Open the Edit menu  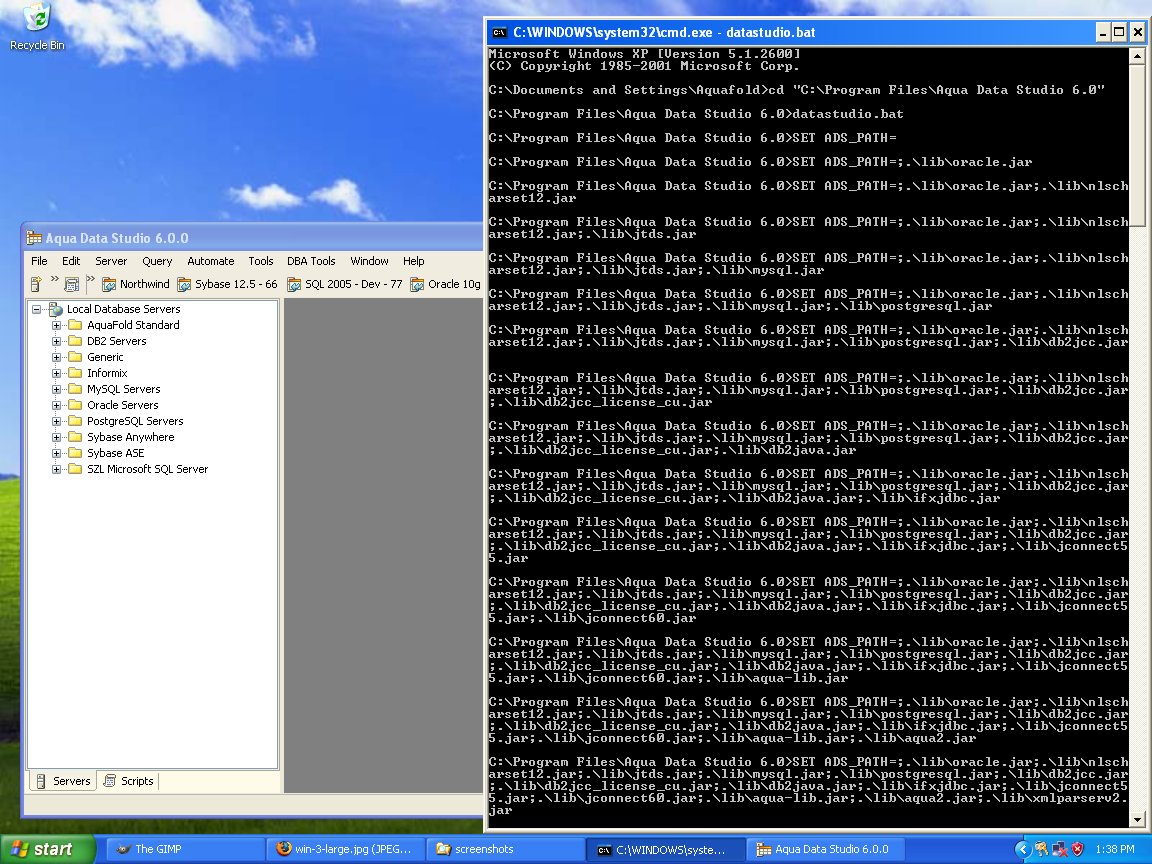[71, 261]
